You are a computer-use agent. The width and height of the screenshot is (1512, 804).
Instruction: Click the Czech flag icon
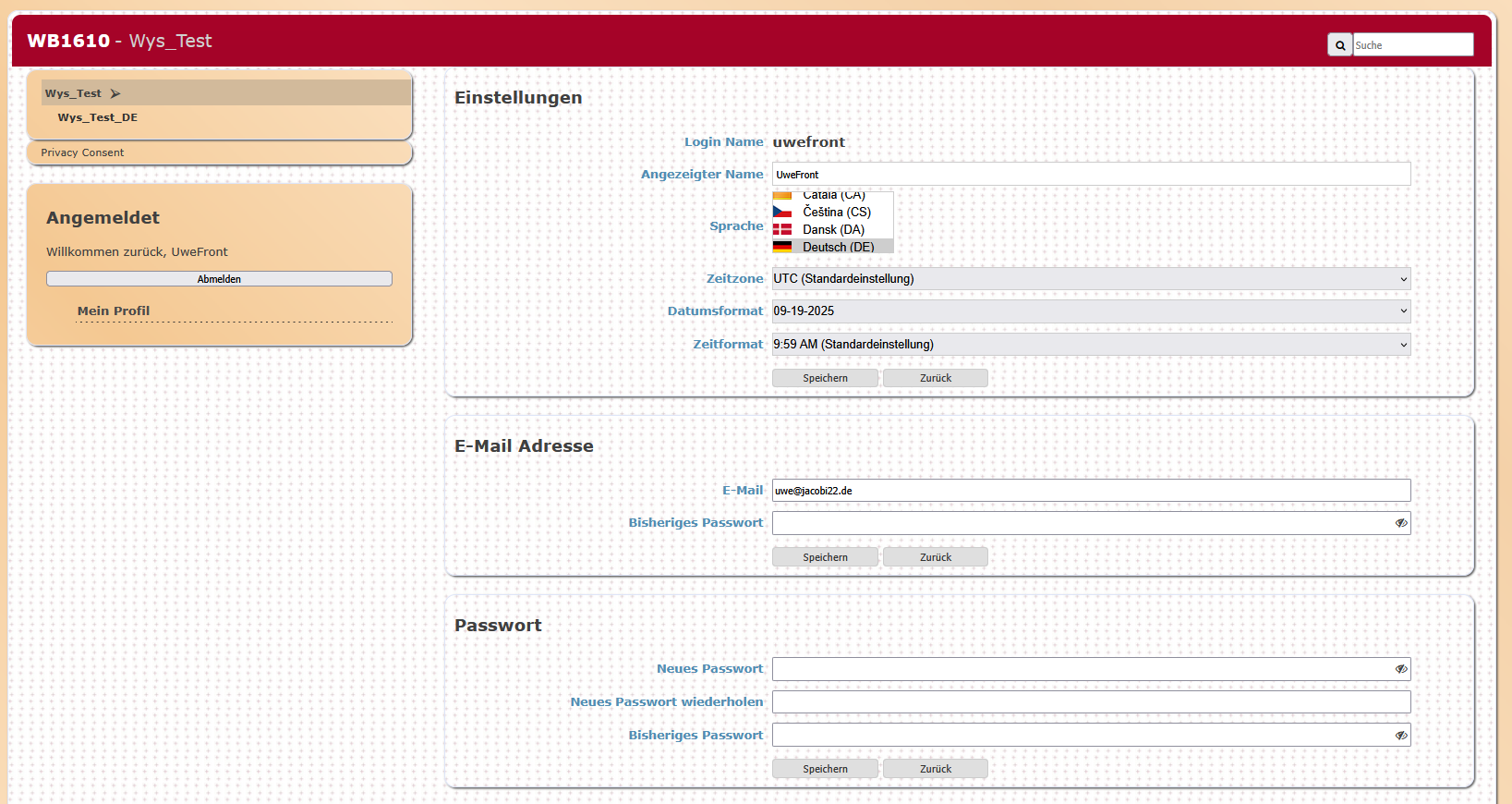click(782, 212)
